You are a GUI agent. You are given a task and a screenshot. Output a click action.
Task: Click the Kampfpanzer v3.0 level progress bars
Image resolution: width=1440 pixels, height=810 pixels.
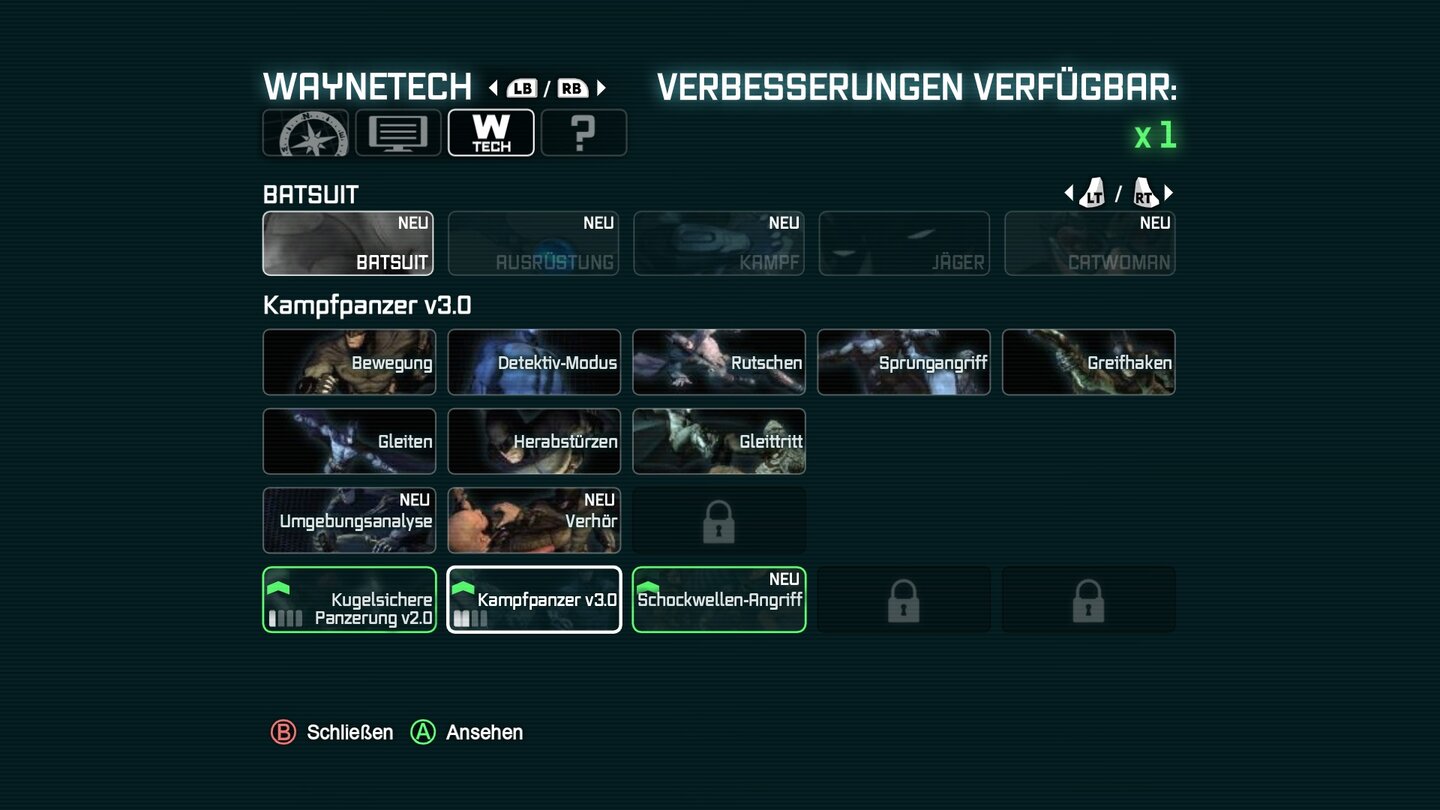coord(470,619)
